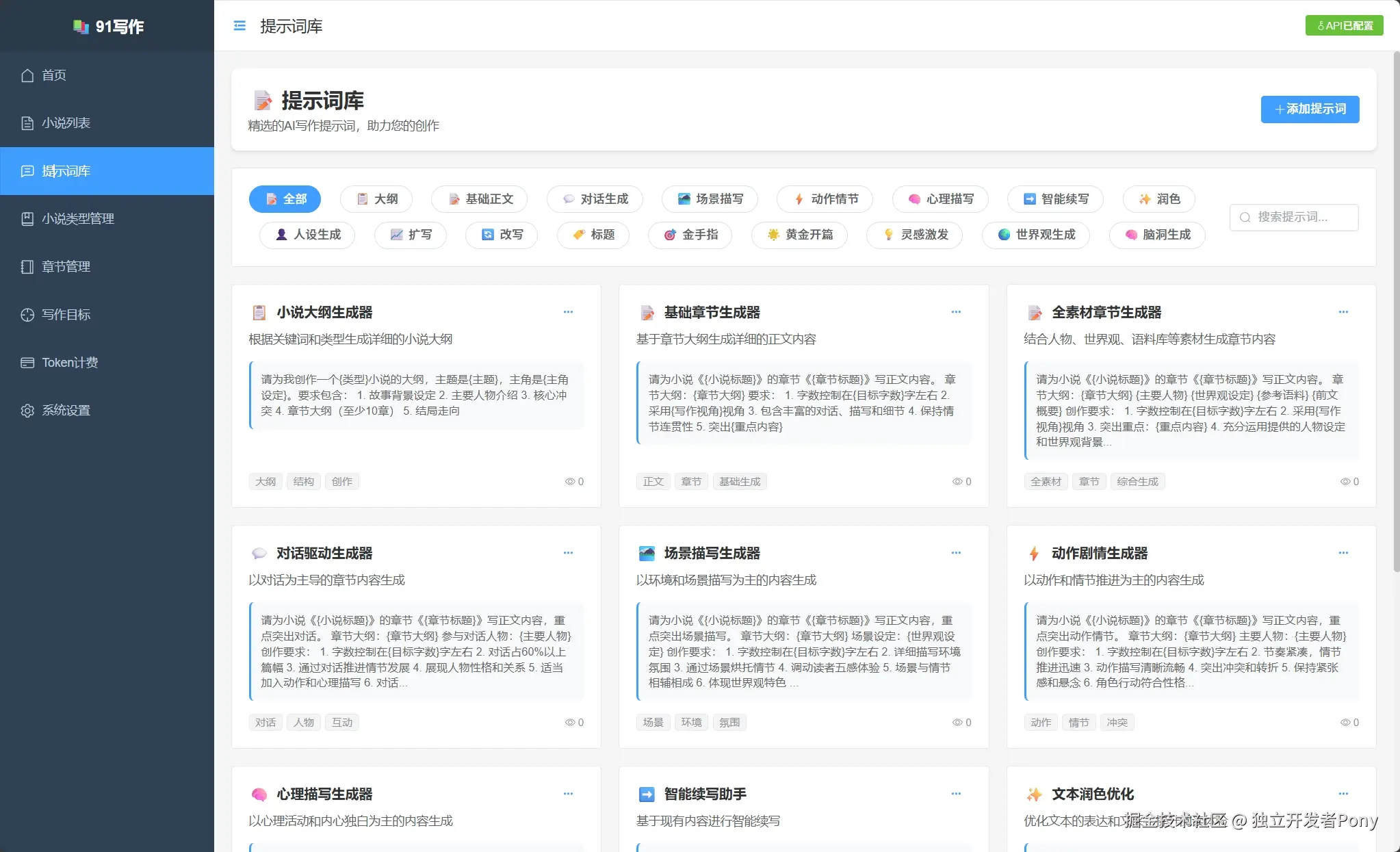This screenshot has height=852, width=1400.
Task: Open Token计费 billing icon
Action: pyautogui.click(x=27, y=362)
